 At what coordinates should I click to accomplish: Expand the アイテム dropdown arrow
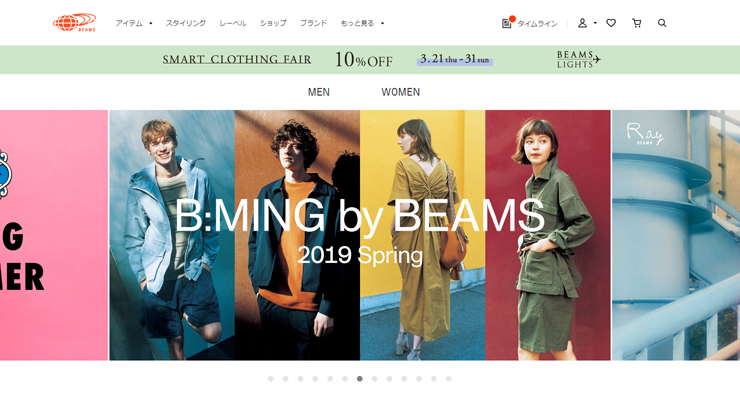click(x=151, y=23)
